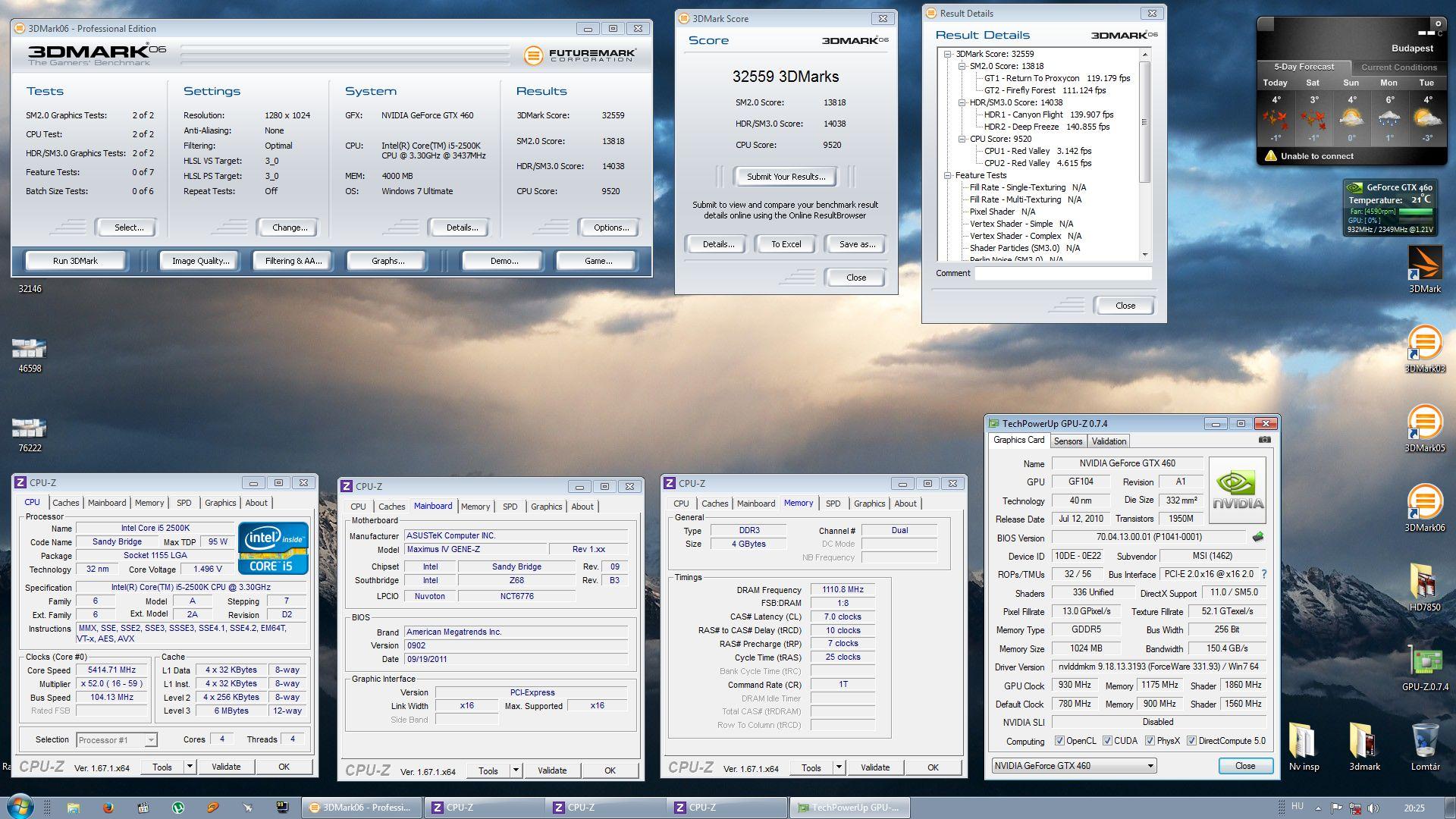Image resolution: width=1456 pixels, height=819 pixels.
Task: Toggle the CUDA checkbox in GPU-Z
Action: (1107, 741)
